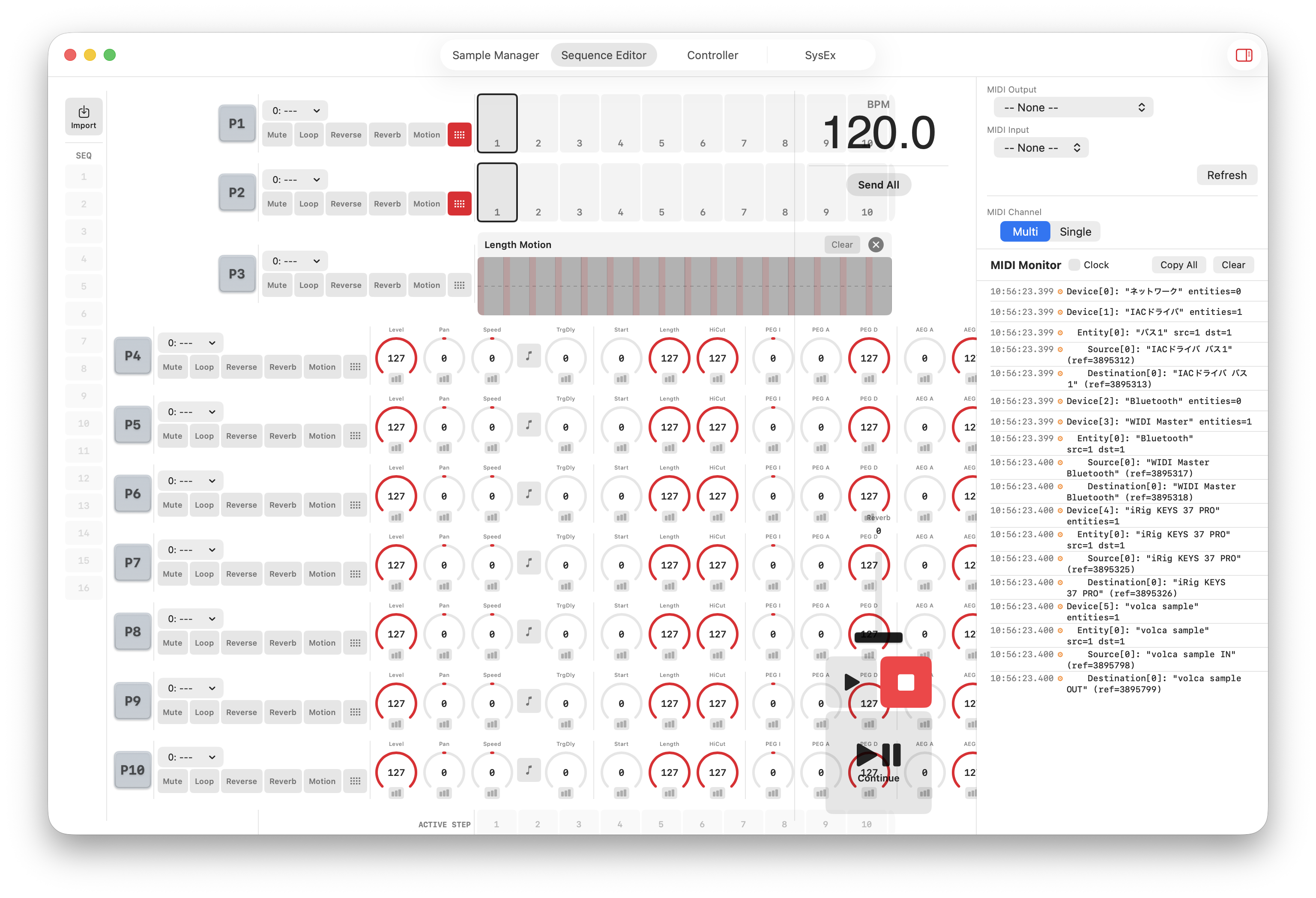Screen dimensions: 1316x898
Task: Select Single MIDI channel mode
Action: pos(1075,232)
